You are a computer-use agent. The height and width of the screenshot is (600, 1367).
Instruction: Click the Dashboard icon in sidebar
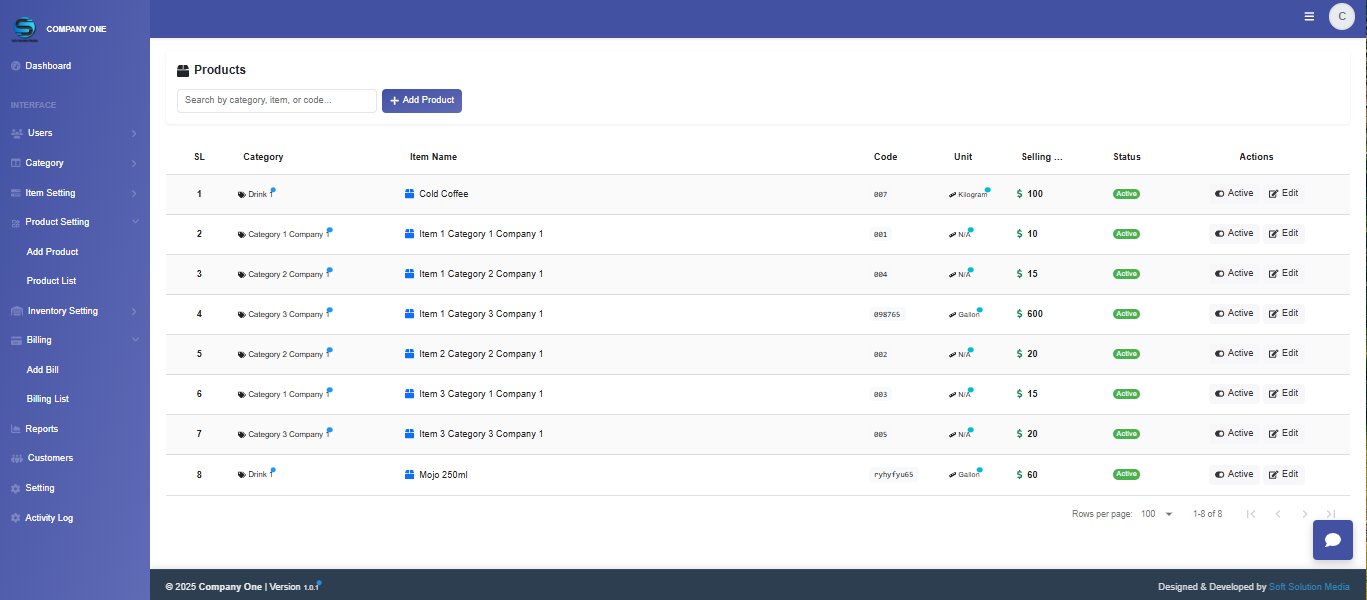coord(15,66)
